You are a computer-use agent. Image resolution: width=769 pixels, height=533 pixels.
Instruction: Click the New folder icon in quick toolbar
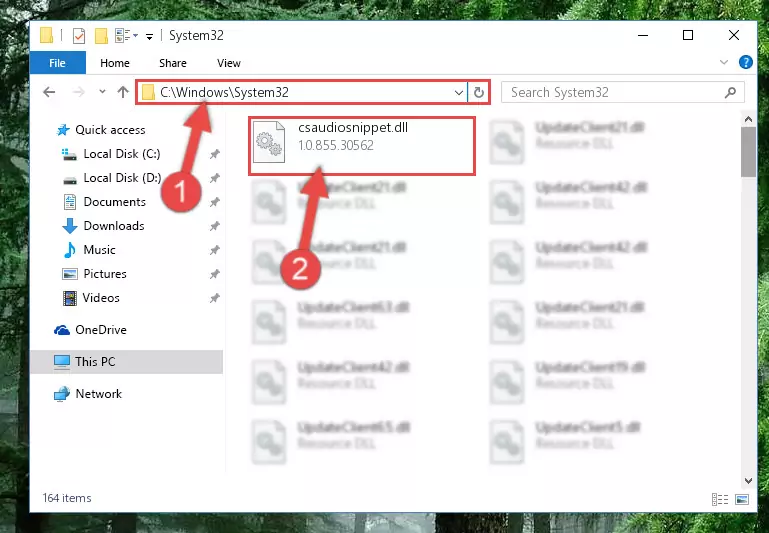101,36
